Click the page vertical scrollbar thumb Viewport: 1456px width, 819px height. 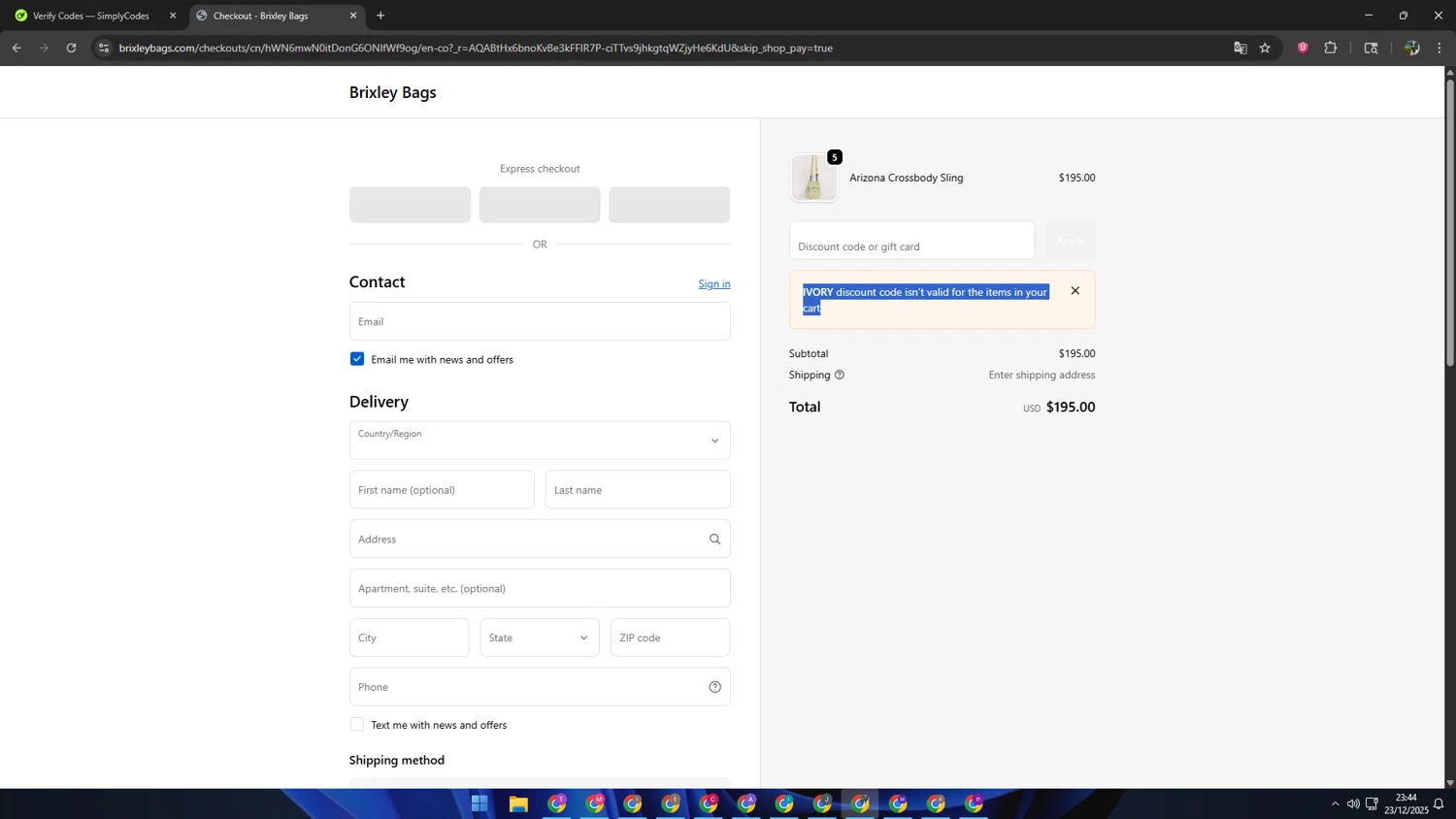[1450, 222]
